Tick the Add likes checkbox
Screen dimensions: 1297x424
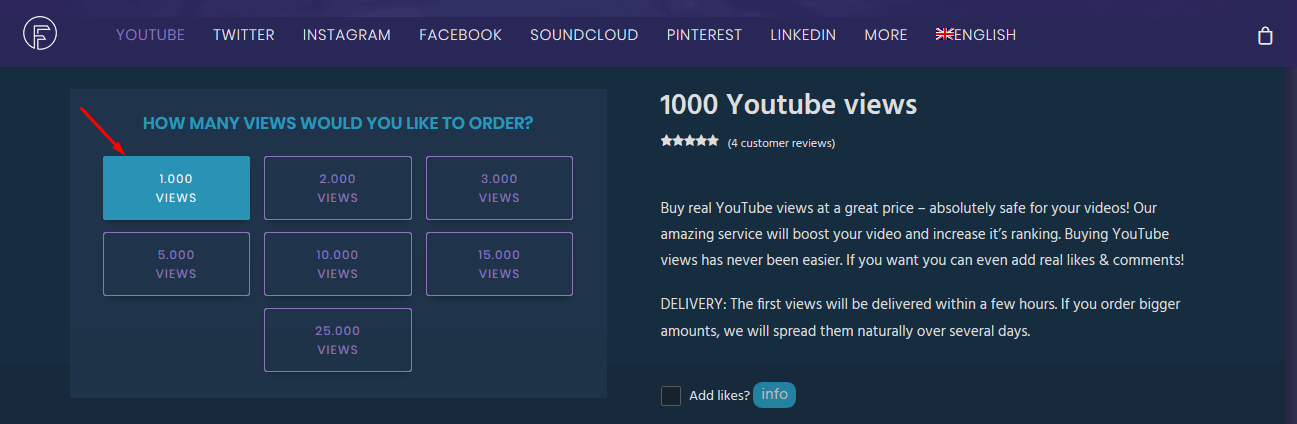tap(671, 396)
